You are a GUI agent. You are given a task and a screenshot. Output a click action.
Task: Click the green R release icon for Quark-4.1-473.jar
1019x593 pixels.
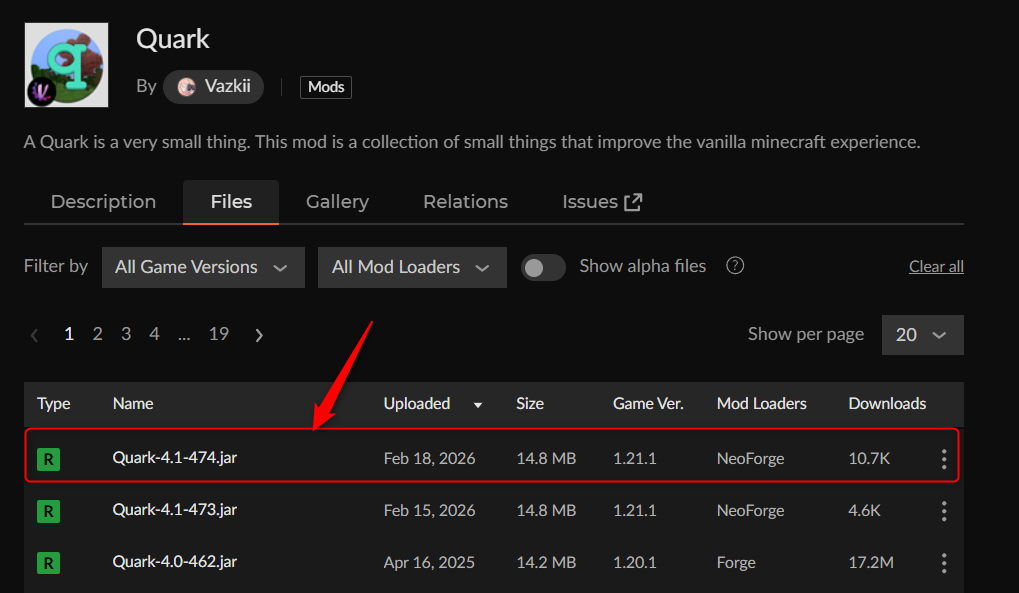(x=48, y=511)
